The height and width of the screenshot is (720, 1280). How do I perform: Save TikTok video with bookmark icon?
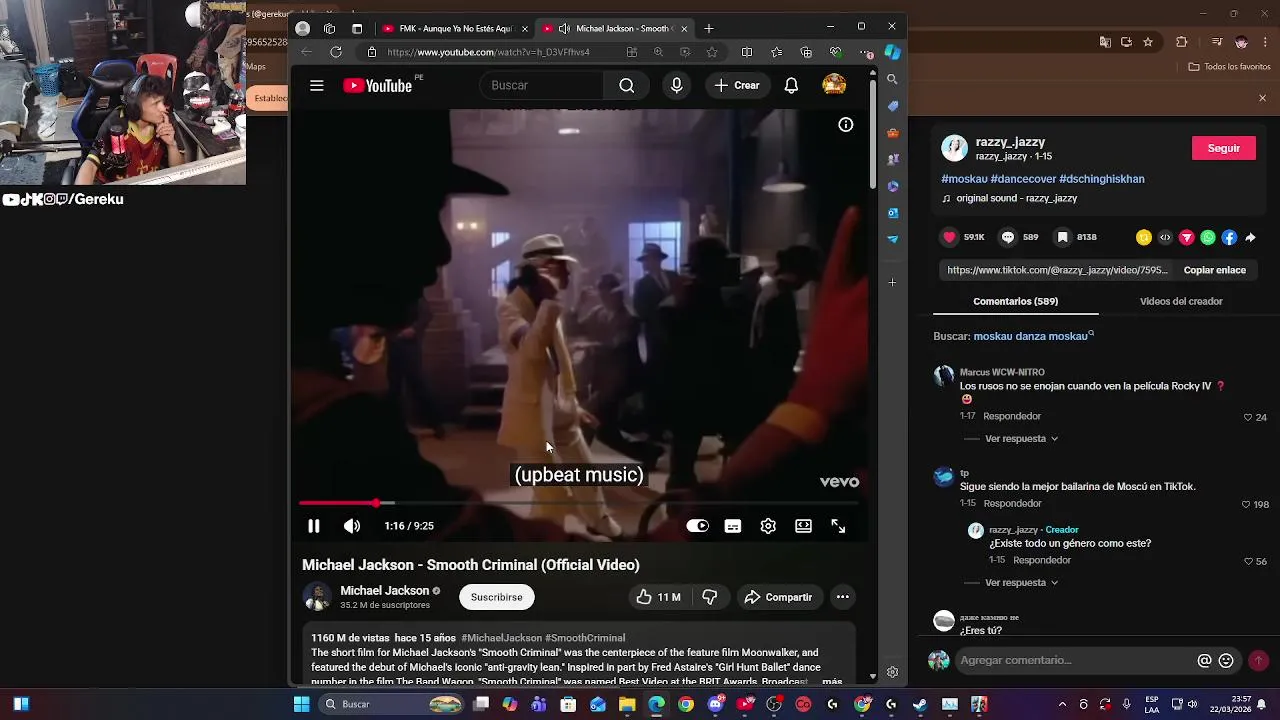[1062, 237]
